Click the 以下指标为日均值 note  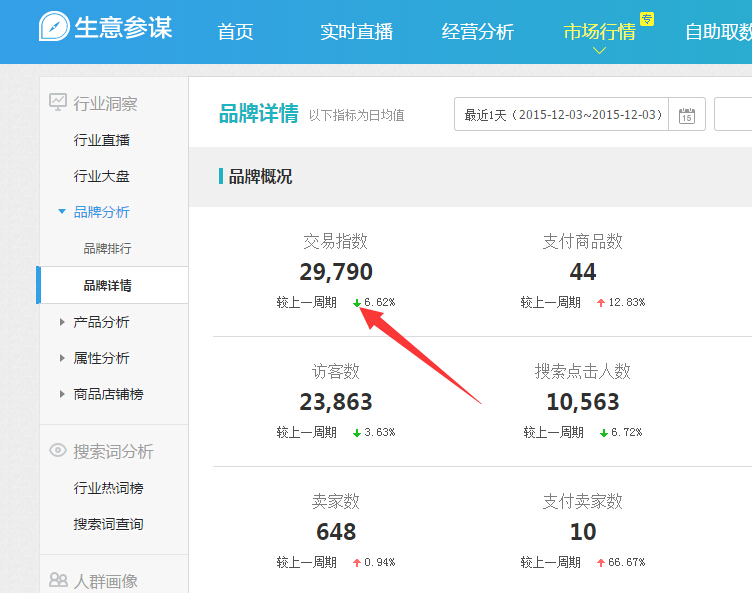(356, 115)
